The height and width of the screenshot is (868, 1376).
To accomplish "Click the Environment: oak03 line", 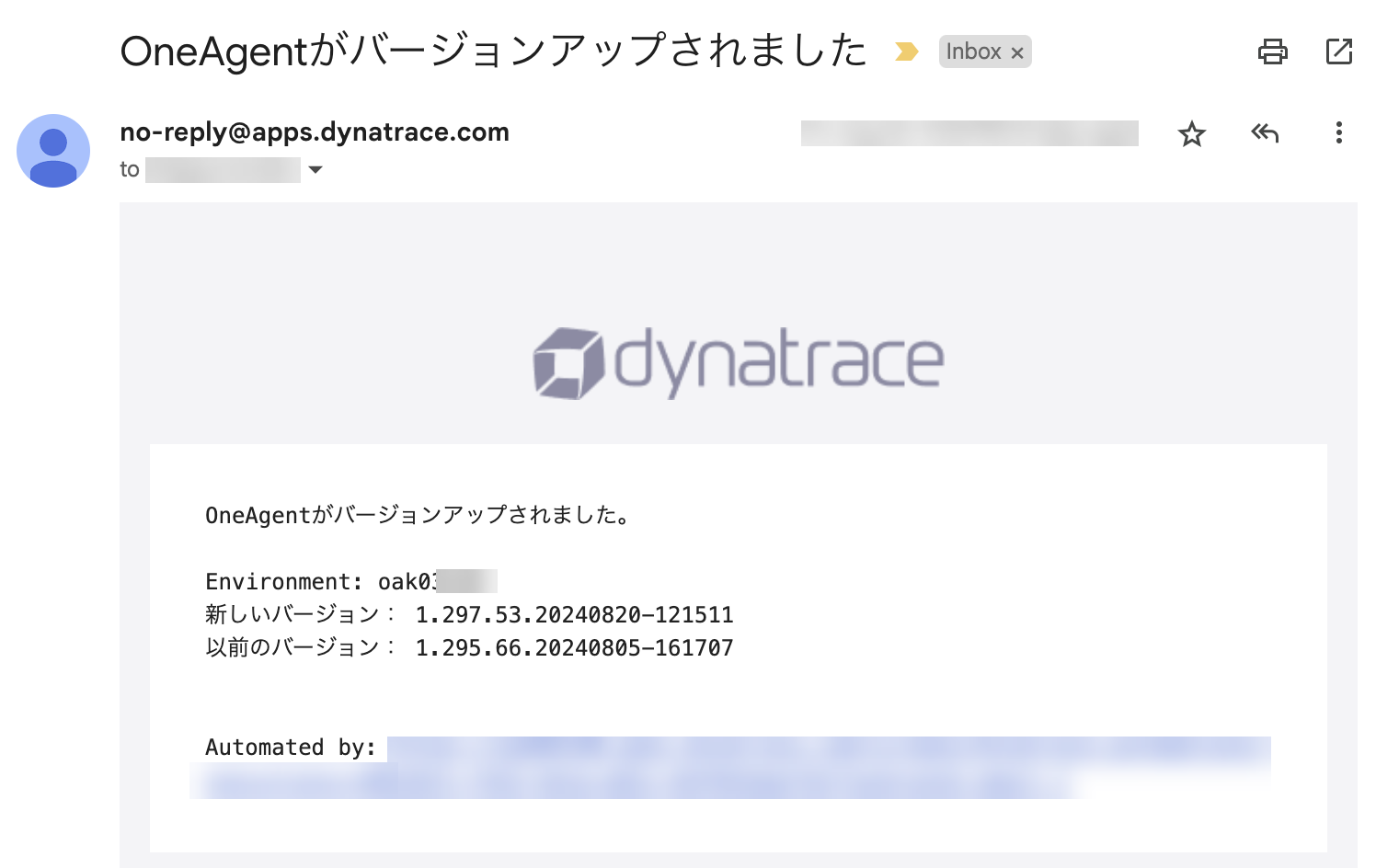I will point(351,581).
